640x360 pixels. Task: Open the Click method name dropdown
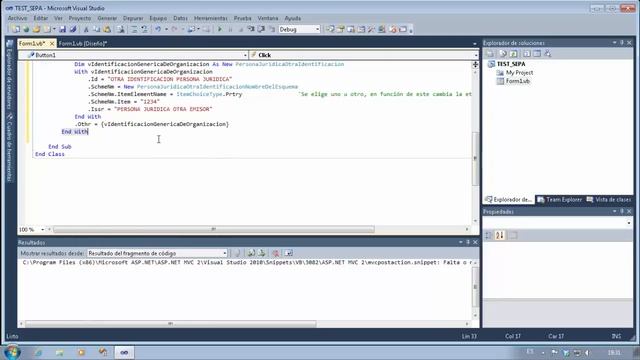coord(476,55)
